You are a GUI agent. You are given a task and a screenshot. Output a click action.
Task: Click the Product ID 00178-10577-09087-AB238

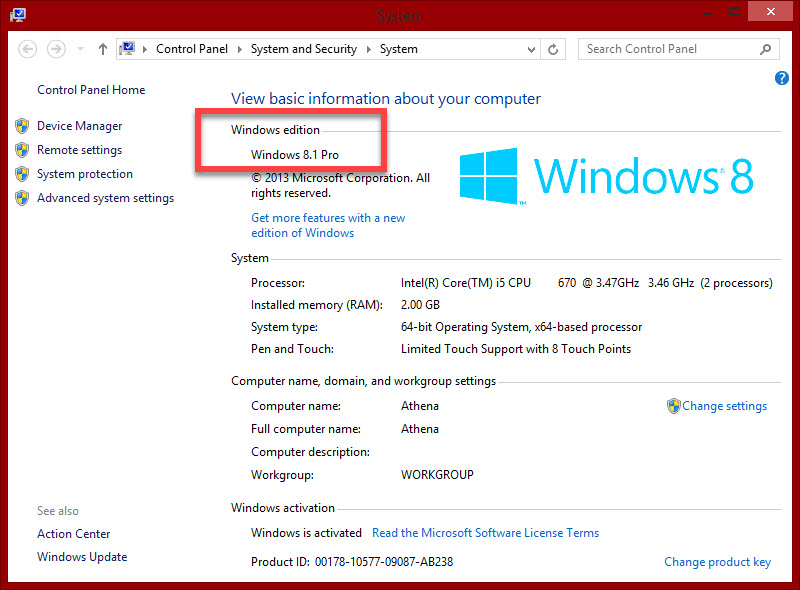point(384,562)
